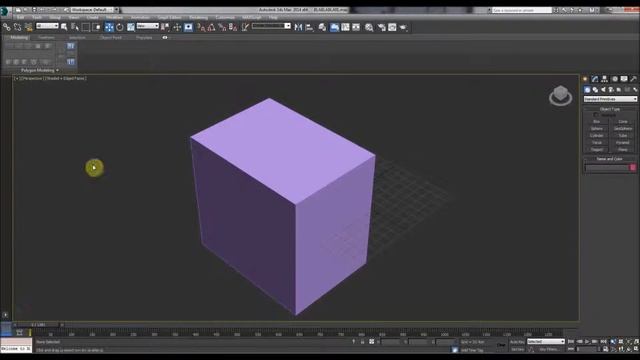640x360 pixels.
Task: Click the Render Production teapot icon
Action: tap(403, 27)
